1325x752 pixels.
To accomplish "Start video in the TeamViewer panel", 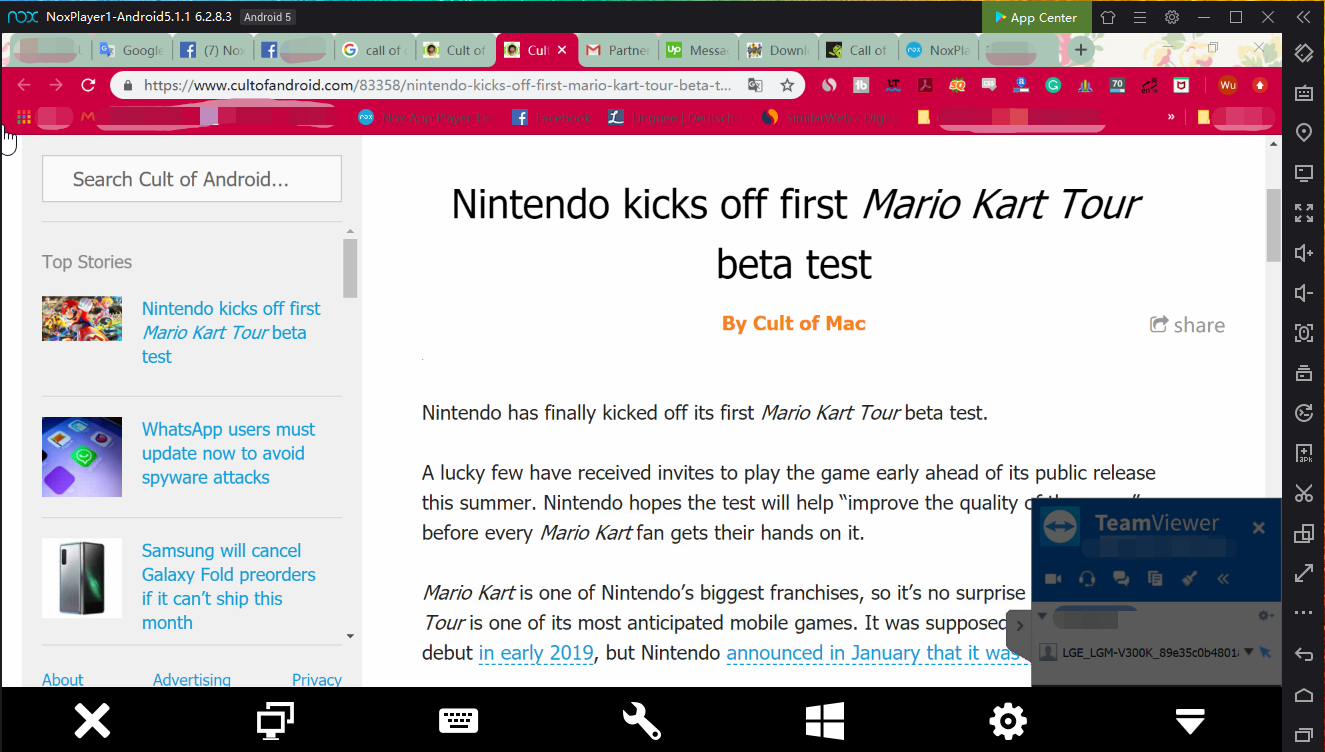I will pos(1052,578).
